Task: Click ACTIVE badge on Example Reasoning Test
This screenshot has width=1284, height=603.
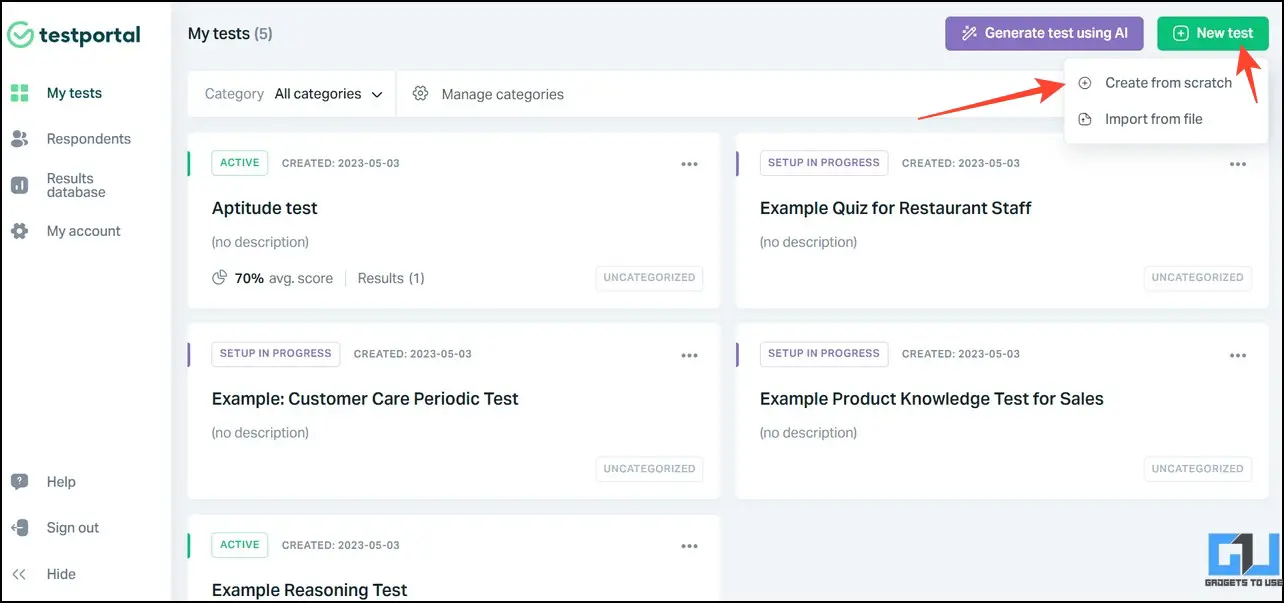Action: coord(240,545)
